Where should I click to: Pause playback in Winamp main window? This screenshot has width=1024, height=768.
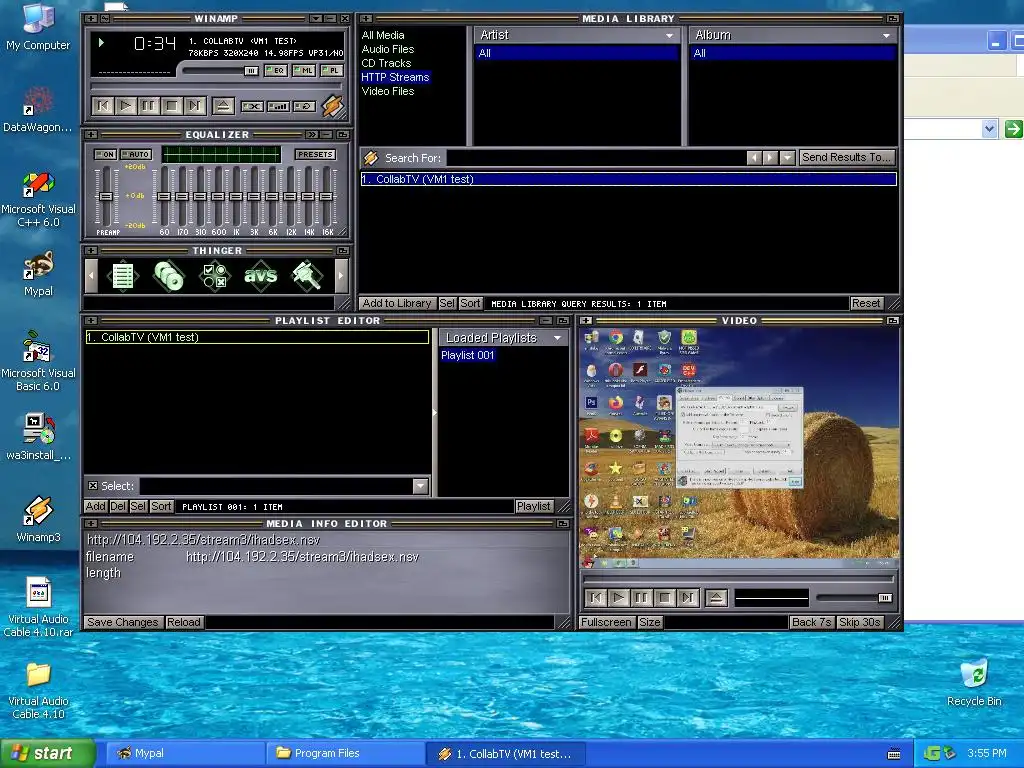[x=149, y=106]
